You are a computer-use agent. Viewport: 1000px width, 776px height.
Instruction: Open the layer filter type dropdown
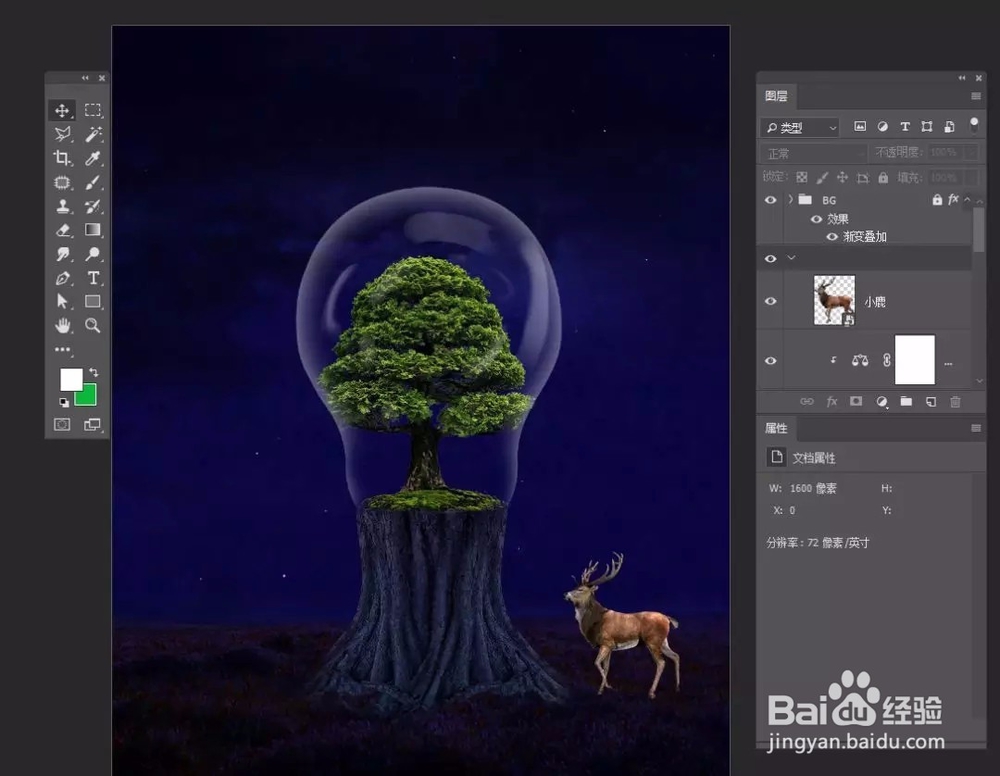point(800,126)
